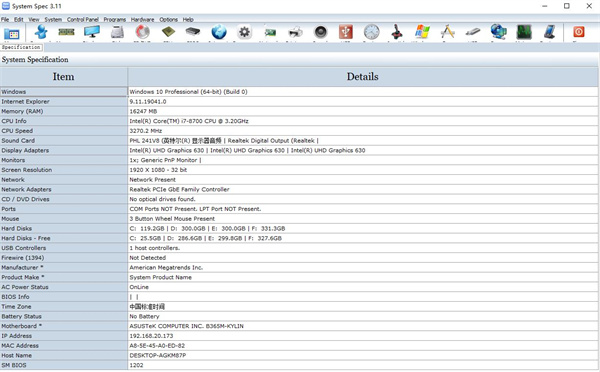600x372 pixels.
Task: Click the '3 Button Wheel Mouse Present' value
Action: tap(172, 219)
